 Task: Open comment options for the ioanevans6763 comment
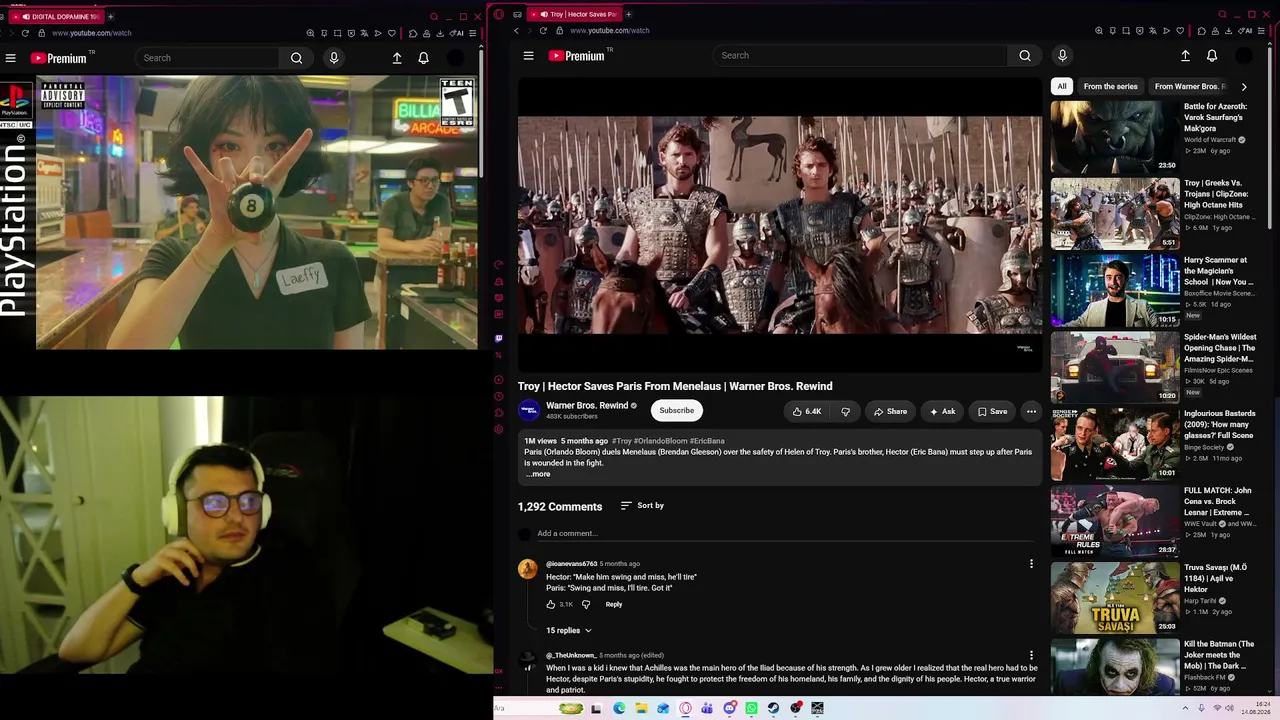pos(1031,564)
